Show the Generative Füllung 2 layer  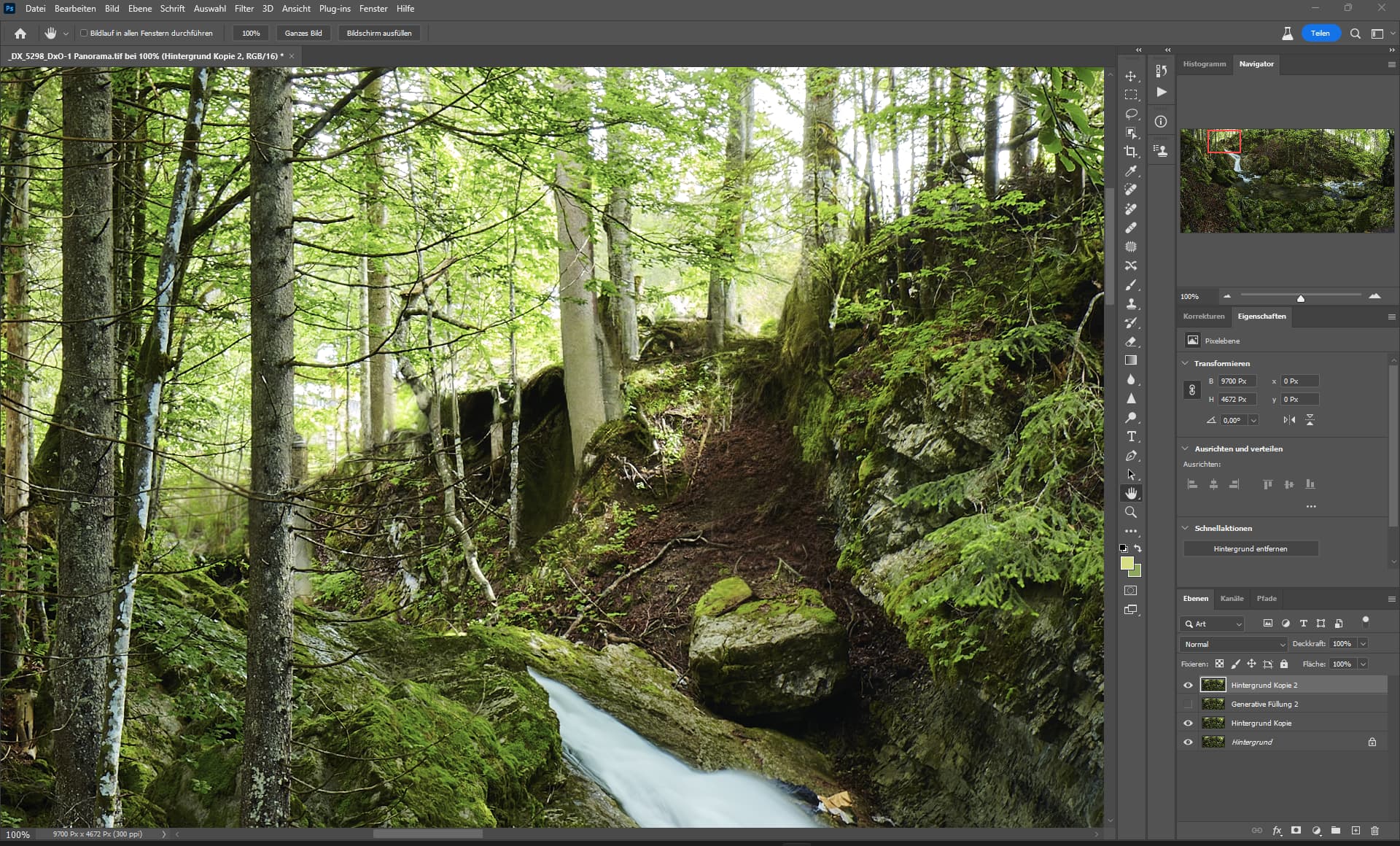click(x=1188, y=704)
